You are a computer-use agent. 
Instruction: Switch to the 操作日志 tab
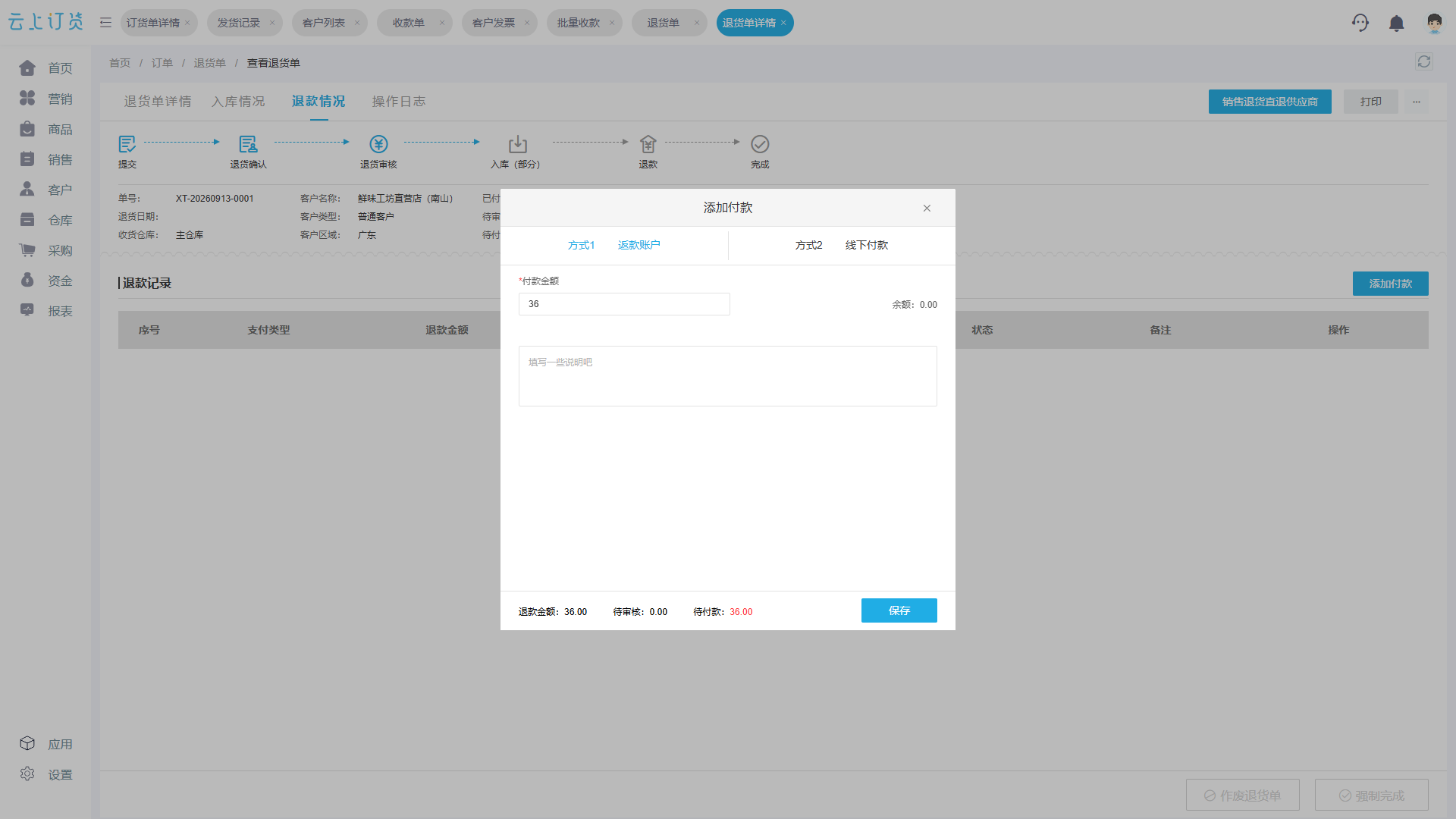(x=399, y=102)
